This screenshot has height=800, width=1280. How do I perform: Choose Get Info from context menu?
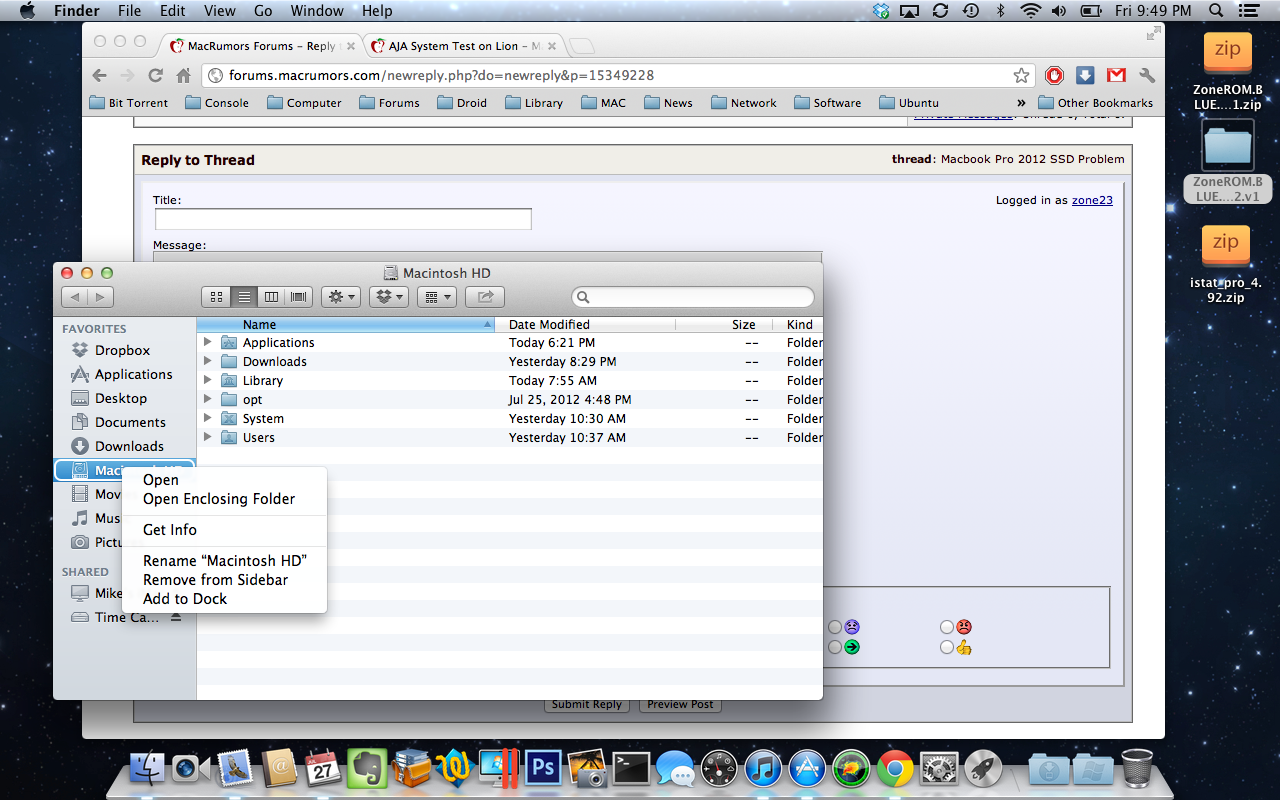point(224,530)
